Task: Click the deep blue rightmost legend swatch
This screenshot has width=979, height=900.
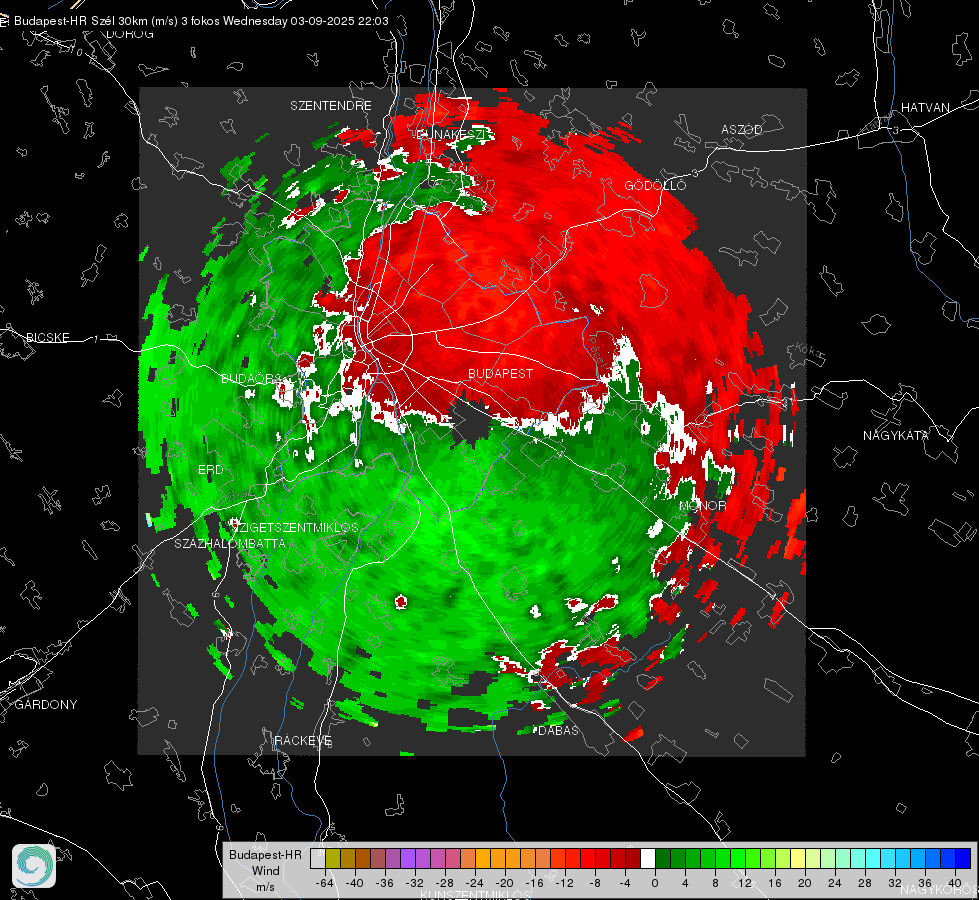Action: tap(963, 858)
